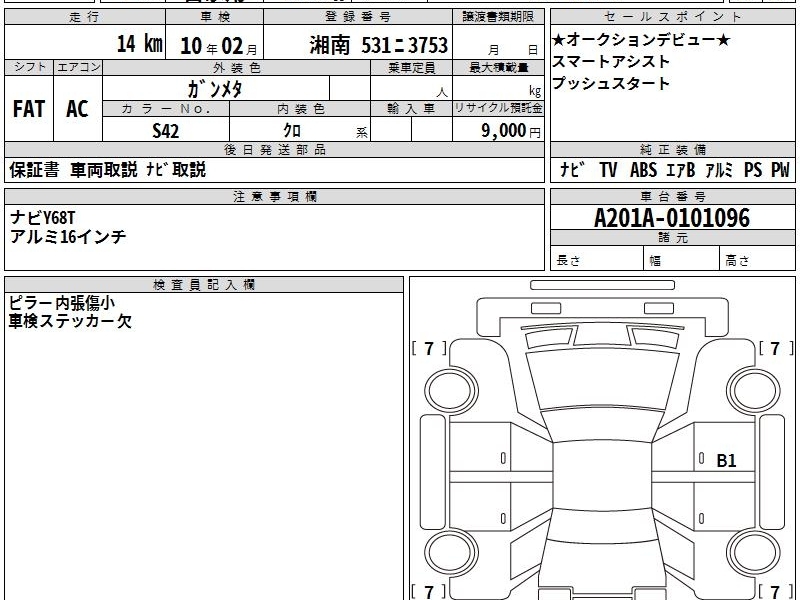The height and width of the screenshot is (600, 800).
Task: Click 'ナビ' in genuine equipment row
Action: 572,170
